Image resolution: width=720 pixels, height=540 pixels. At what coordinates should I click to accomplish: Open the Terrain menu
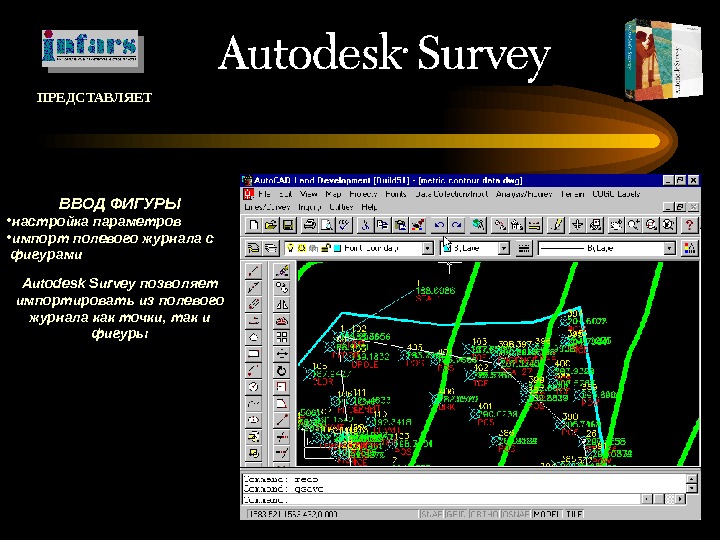click(572, 194)
